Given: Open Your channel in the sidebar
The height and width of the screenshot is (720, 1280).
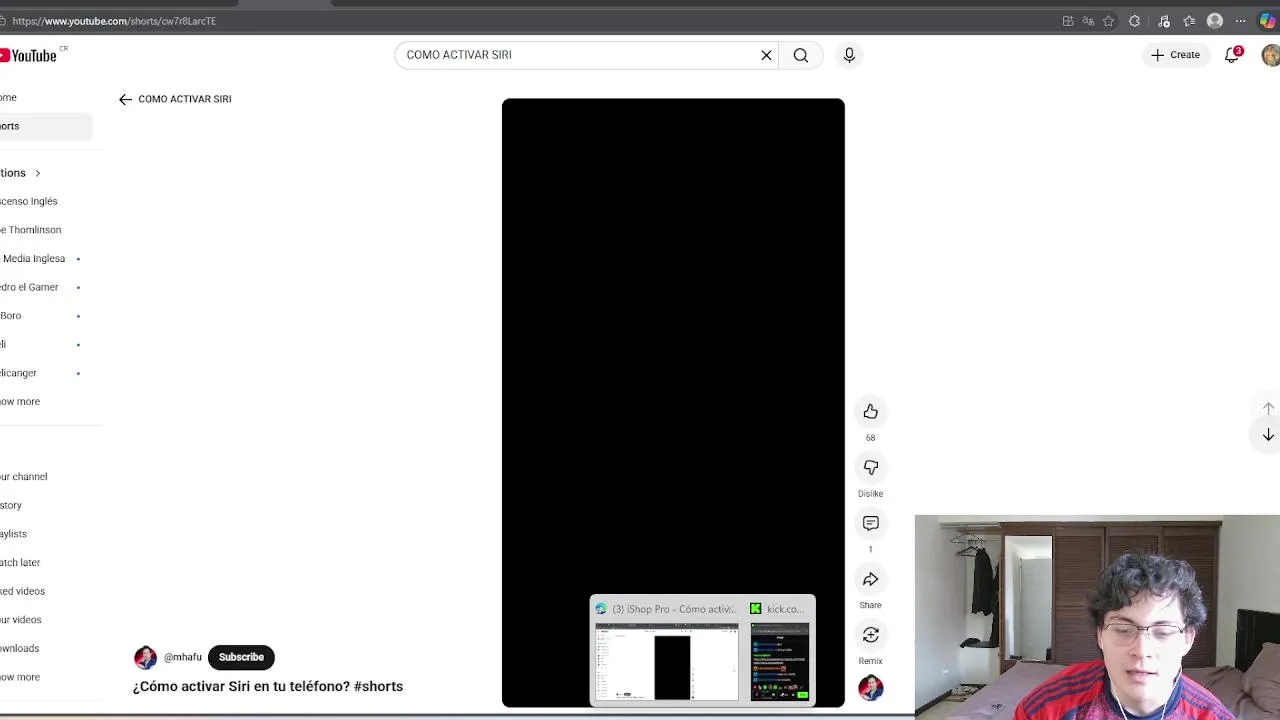Looking at the screenshot, I should tap(24, 477).
